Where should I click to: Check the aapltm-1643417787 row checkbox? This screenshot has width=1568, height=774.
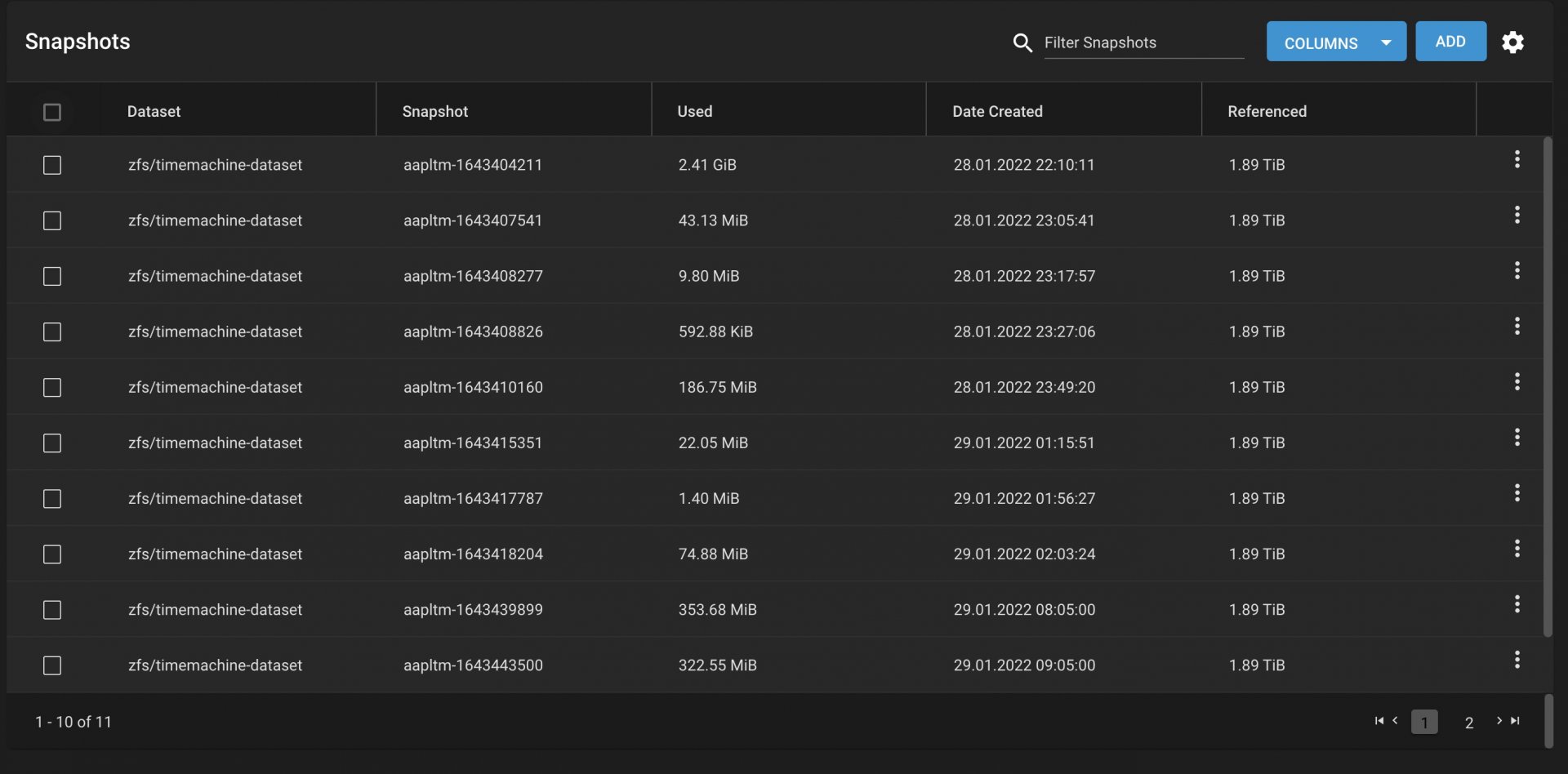52,498
